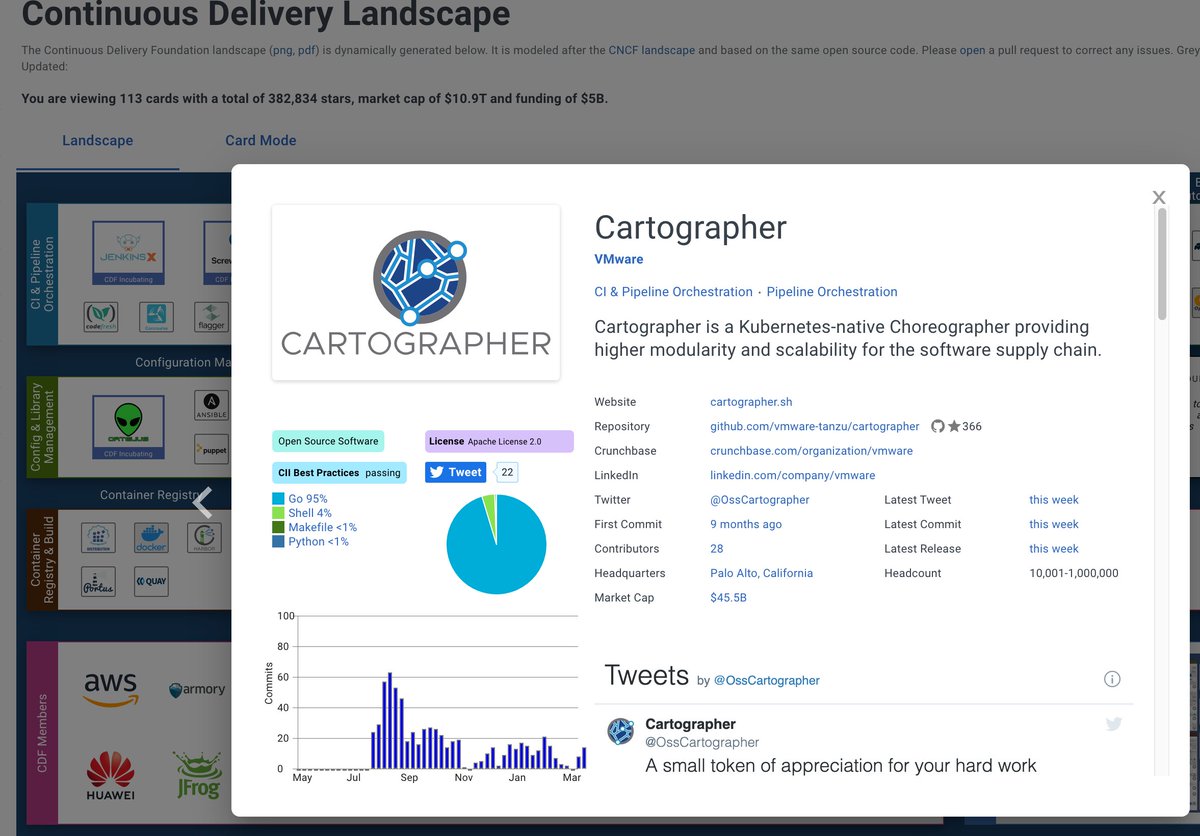This screenshot has height=836, width=1200.
Task: Open the CNCF landscape link
Action: coord(652,50)
